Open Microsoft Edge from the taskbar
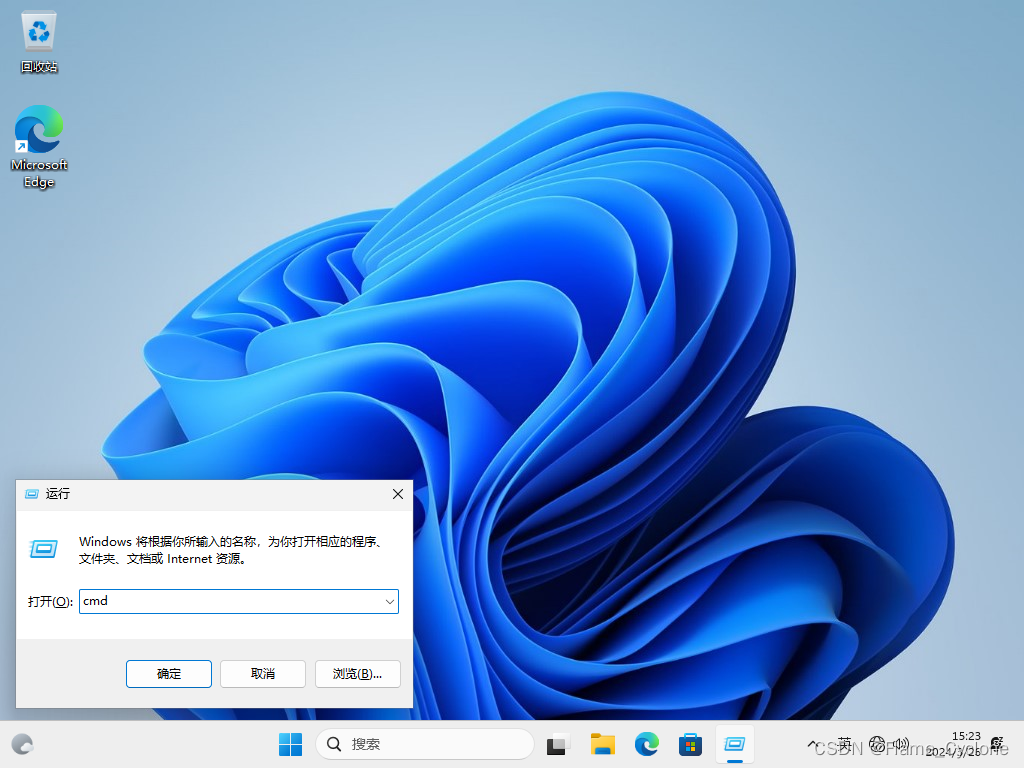 [x=647, y=744]
